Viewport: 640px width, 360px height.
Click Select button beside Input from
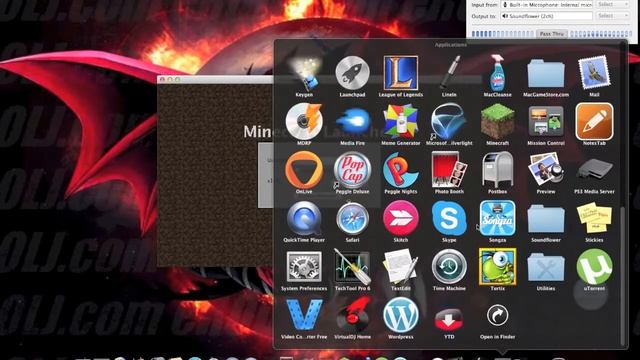[613, 4]
